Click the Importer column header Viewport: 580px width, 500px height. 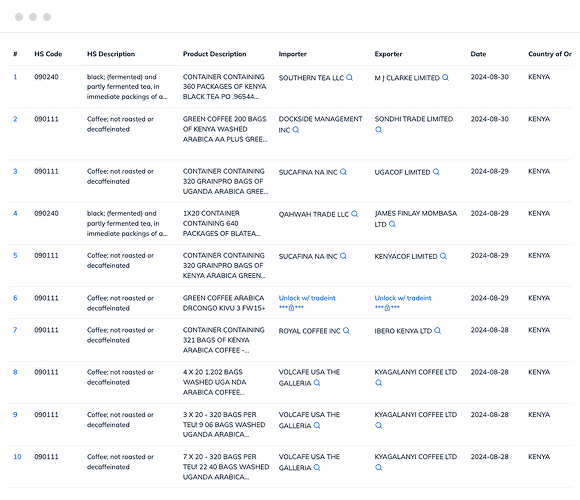click(x=293, y=54)
